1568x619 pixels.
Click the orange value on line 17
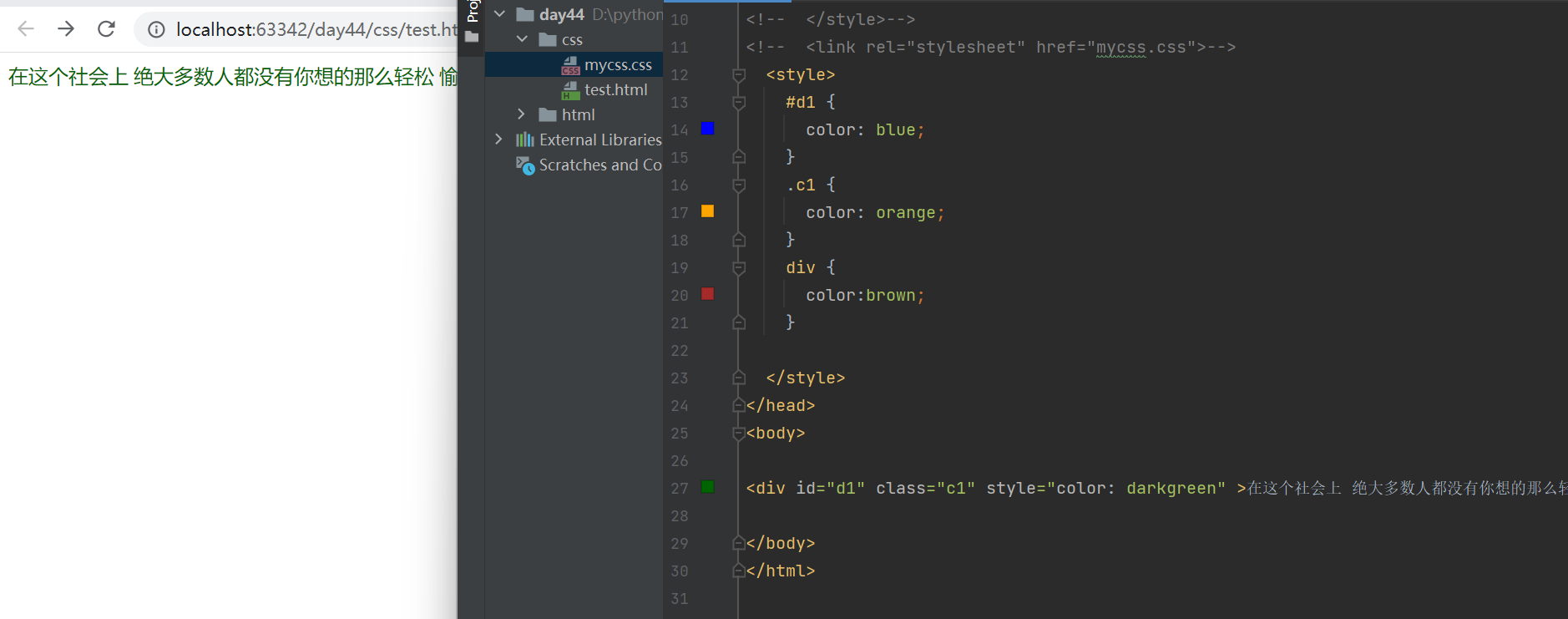click(x=906, y=213)
